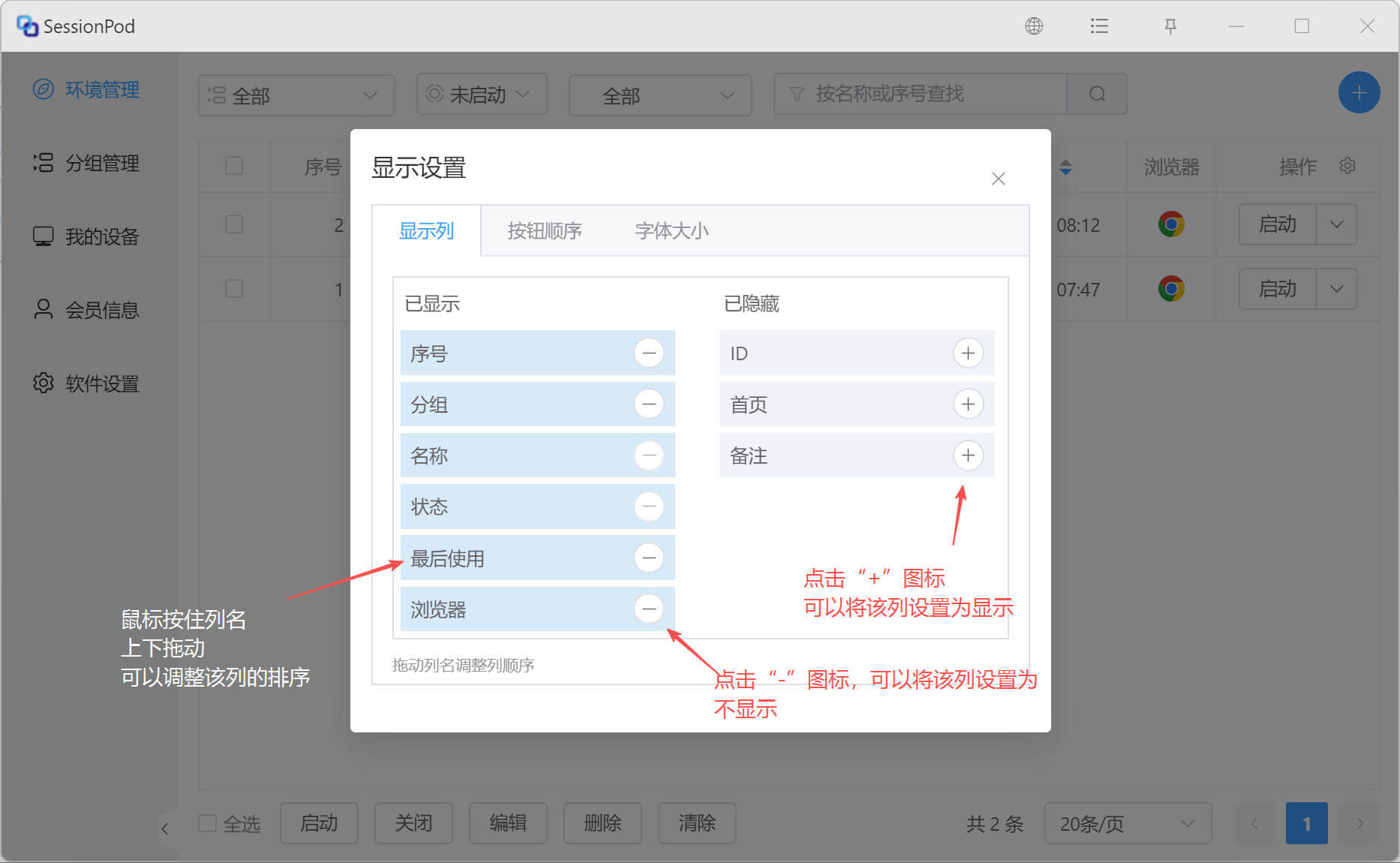
Task: Click the bottom 启动 batch button
Action: pyautogui.click(x=319, y=823)
